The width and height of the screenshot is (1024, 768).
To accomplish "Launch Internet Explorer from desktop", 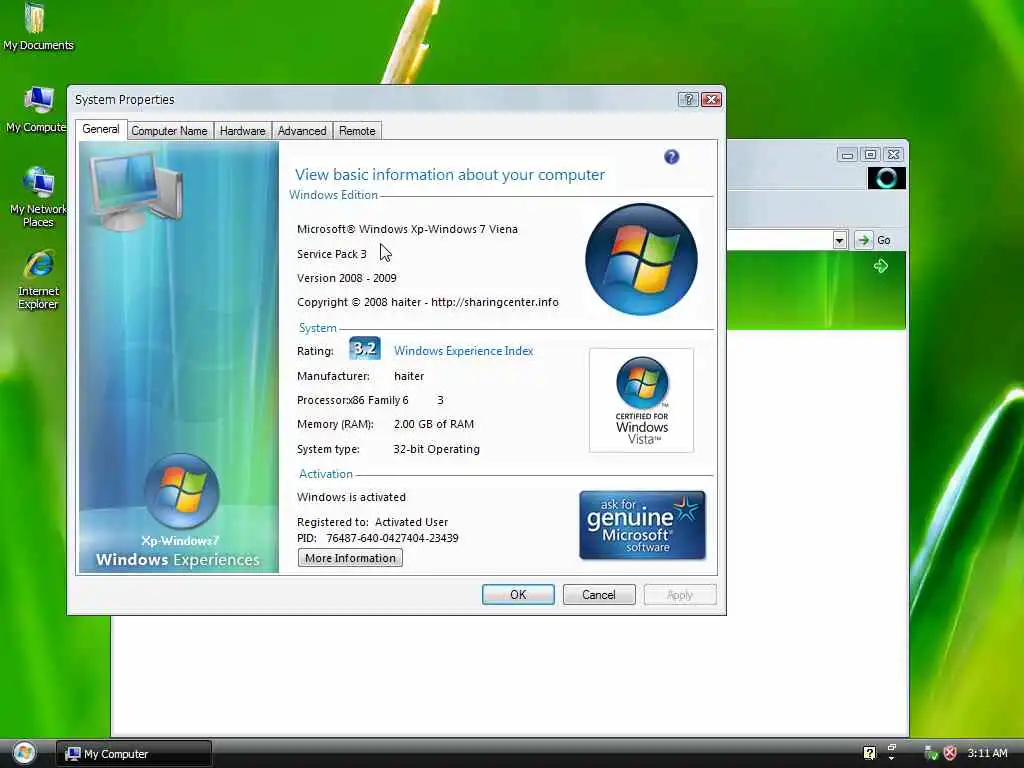I will click(x=39, y=280).
